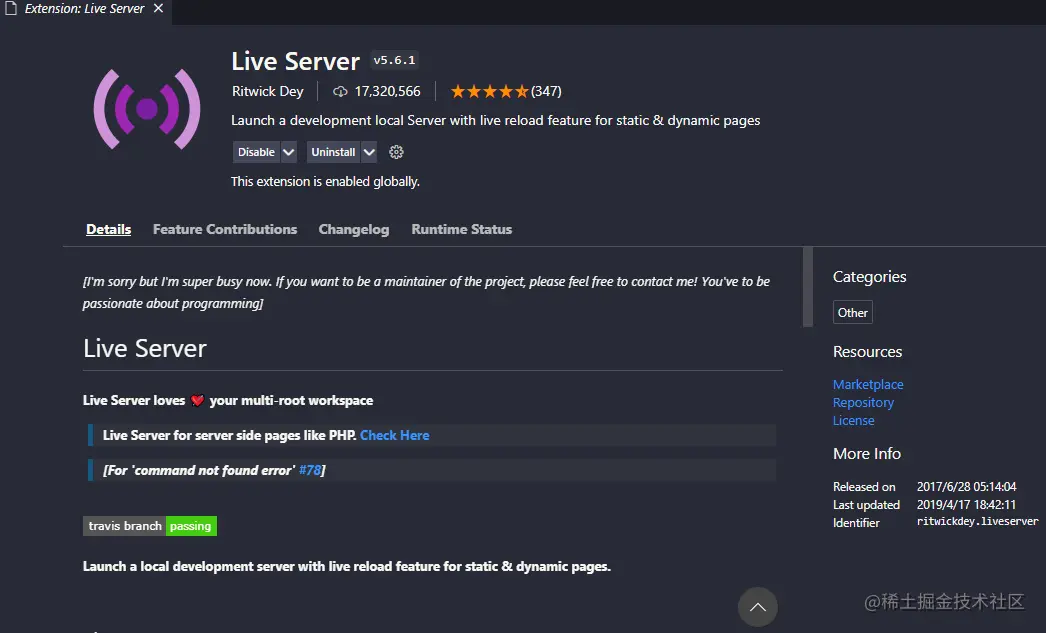Open the Repository resource link

click(863, 402)
